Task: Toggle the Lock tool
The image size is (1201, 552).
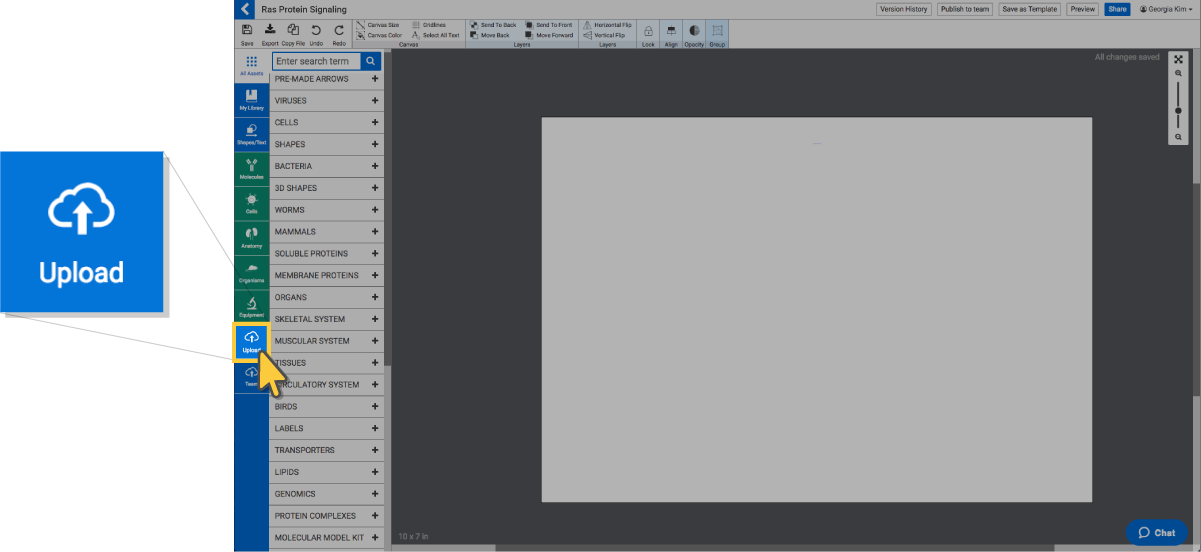Action: pyautogui.click(x=648, y=35)
